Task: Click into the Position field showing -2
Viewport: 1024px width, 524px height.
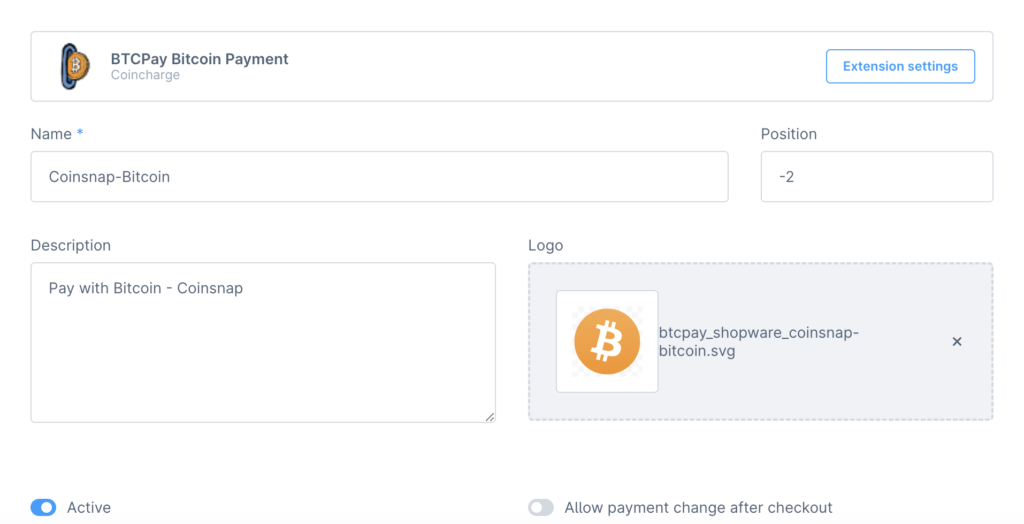Action: 876,177
